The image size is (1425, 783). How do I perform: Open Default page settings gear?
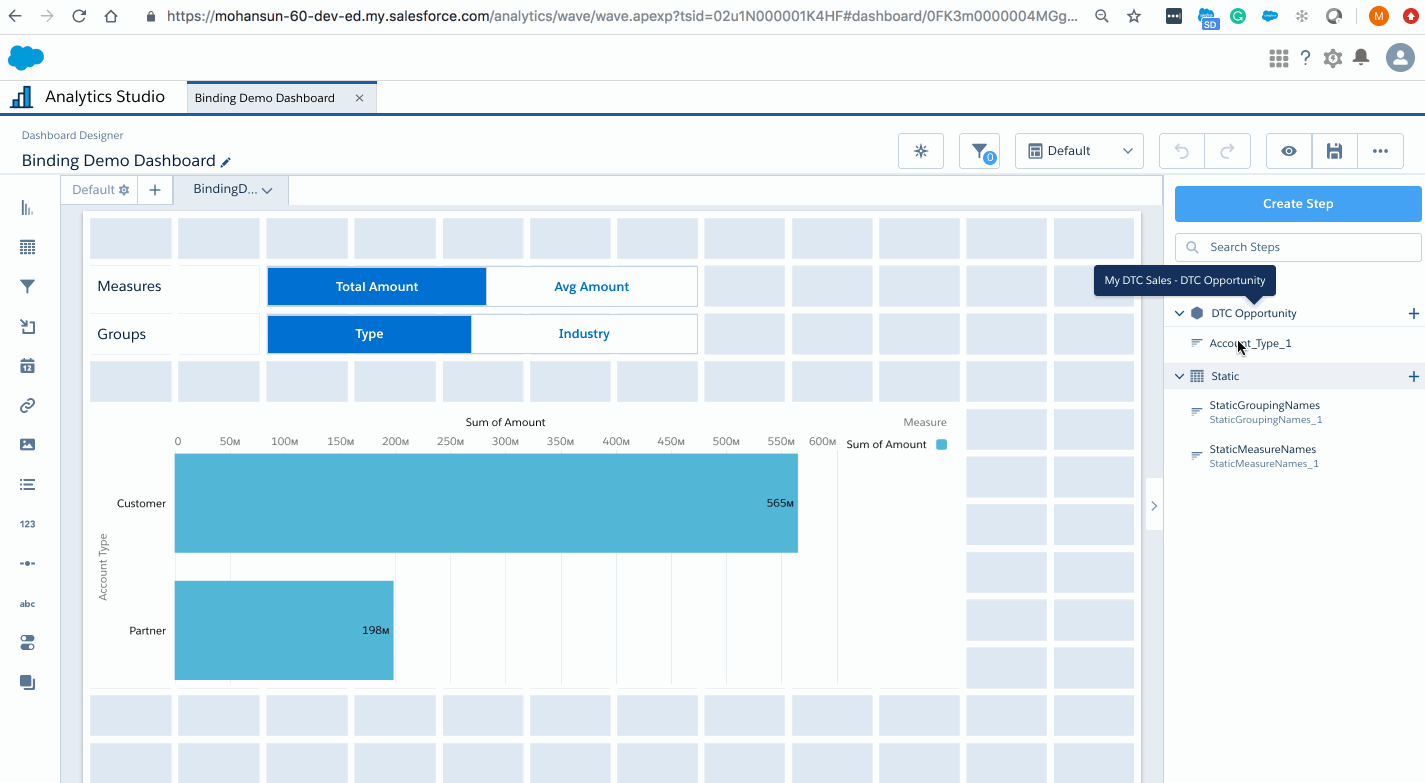click(124, 190)
